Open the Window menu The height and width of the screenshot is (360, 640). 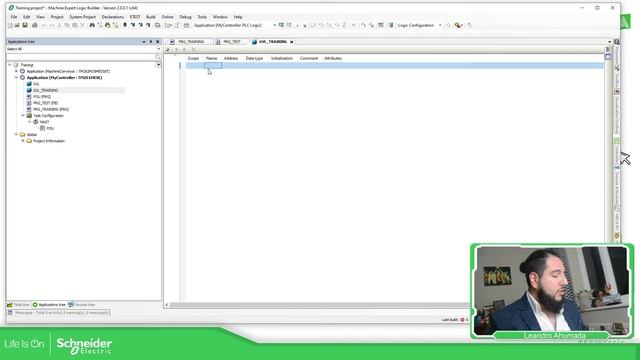220,17
